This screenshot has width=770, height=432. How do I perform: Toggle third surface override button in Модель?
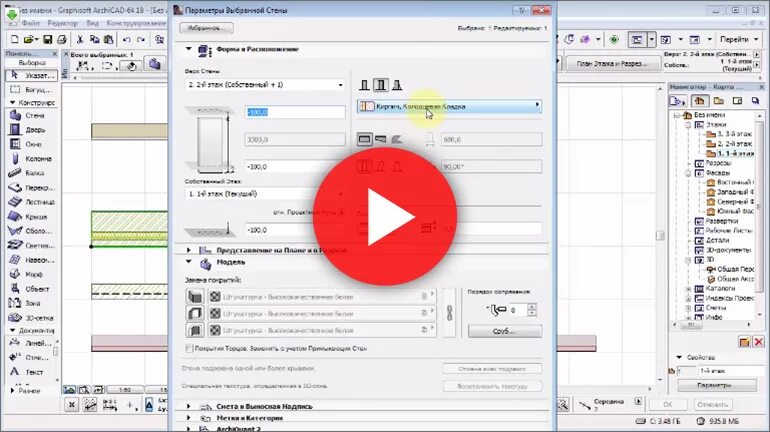[195, 330]
